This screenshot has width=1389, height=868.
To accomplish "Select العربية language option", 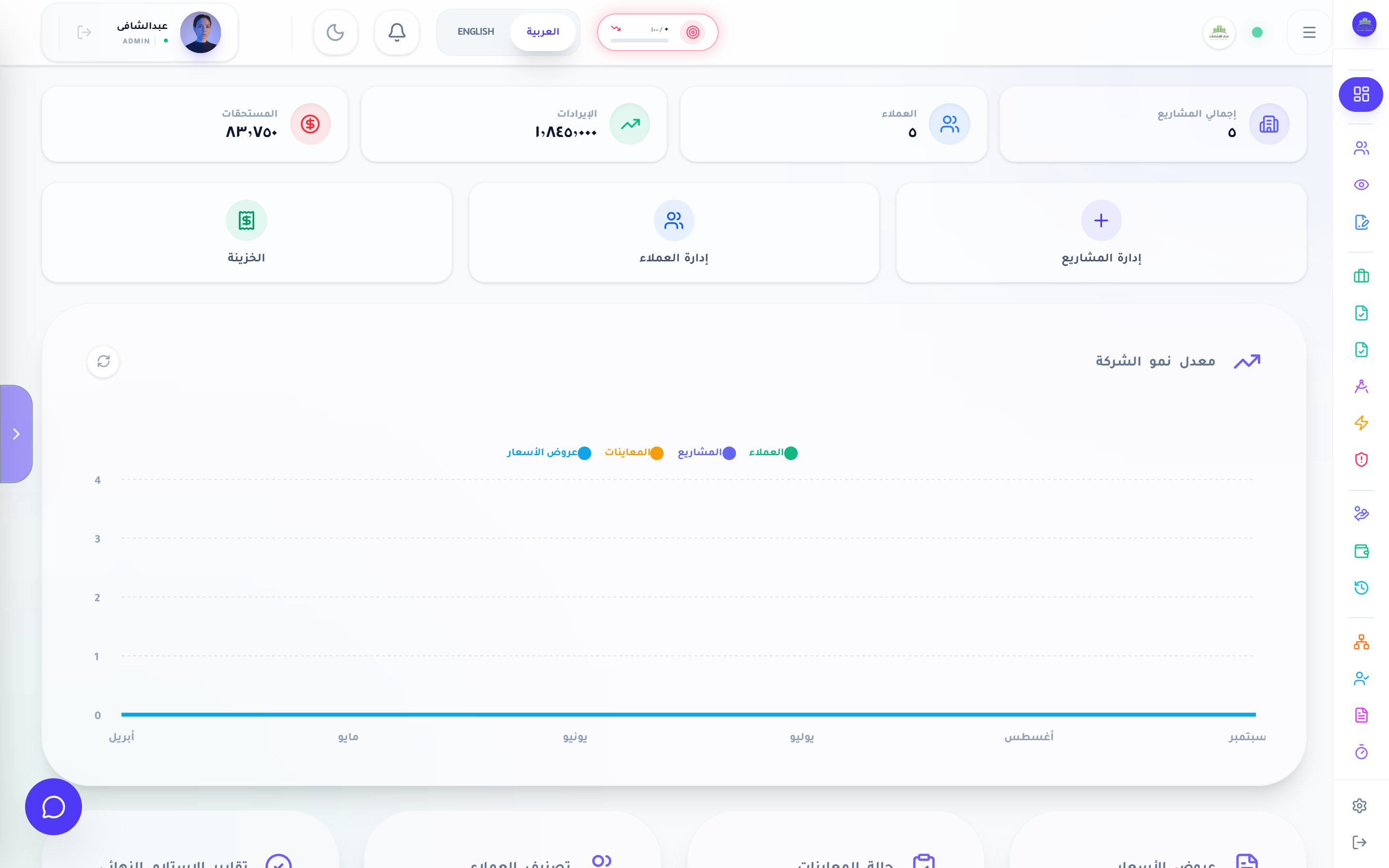I will [x=543, y=31].
